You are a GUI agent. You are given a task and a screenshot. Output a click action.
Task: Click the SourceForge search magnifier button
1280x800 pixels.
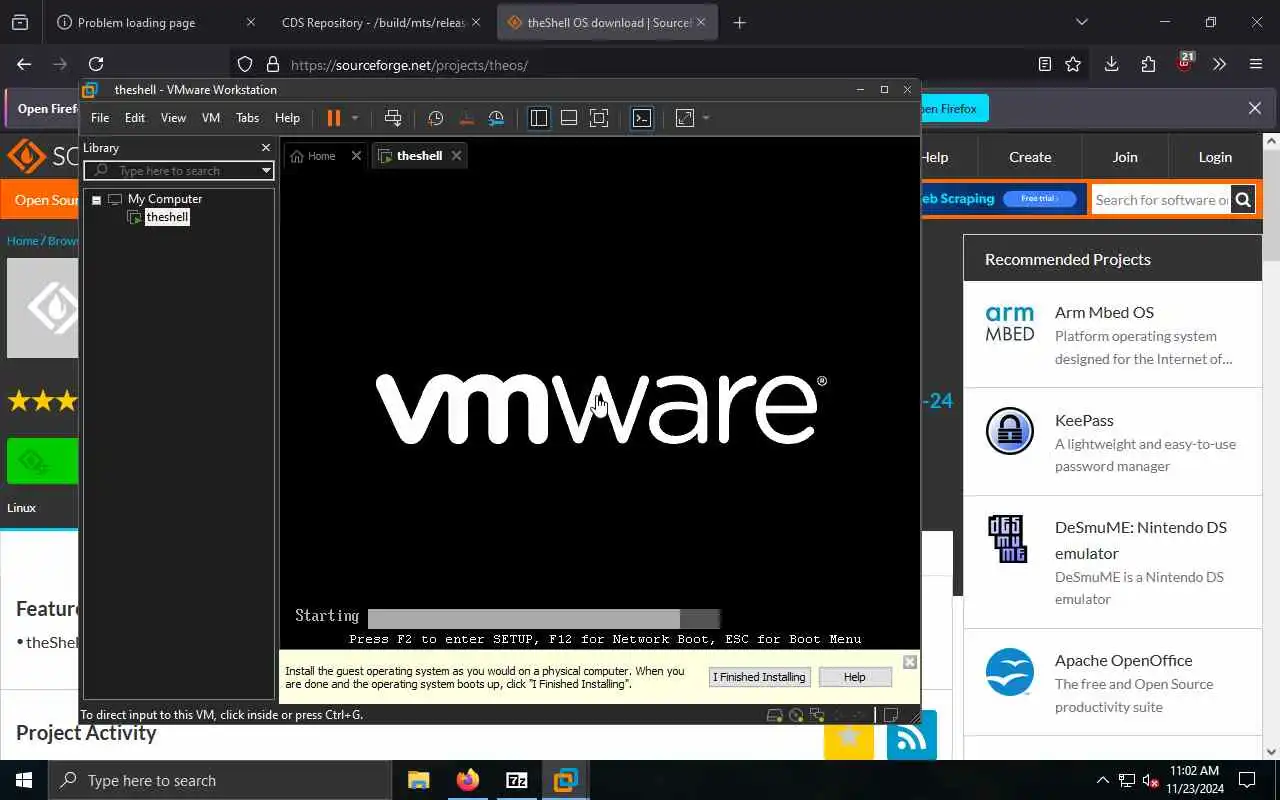pyautogui.click(x=1242, y=200)
